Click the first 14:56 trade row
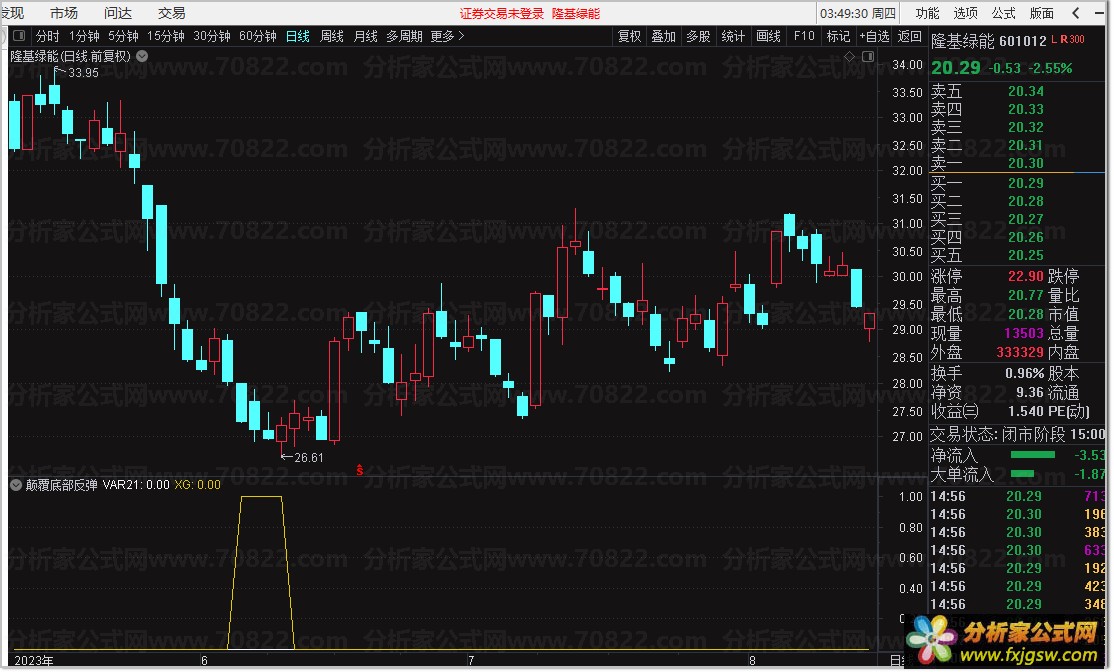The height and width of the screenshot is (672, 1114). 1017,496
